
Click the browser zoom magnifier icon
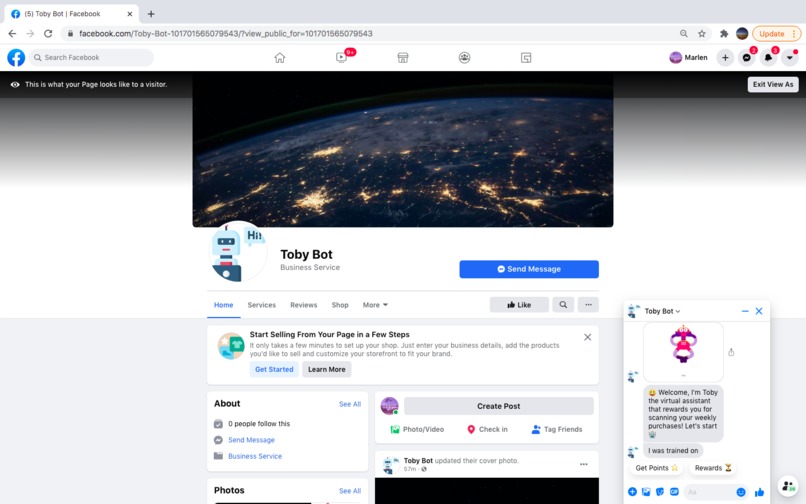(x=684, y=33)
